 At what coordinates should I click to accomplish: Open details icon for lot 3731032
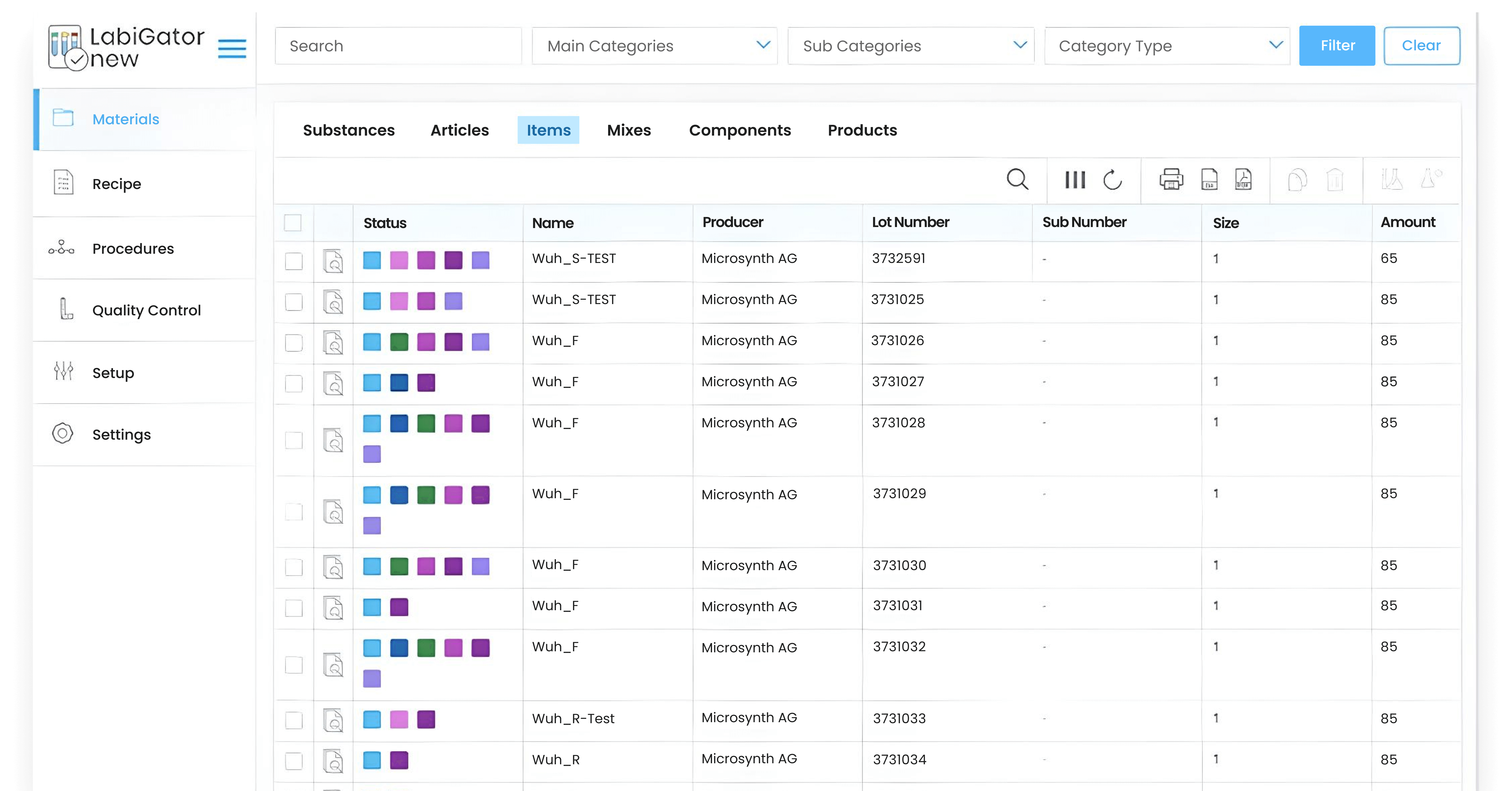click(x=333, y=665)
